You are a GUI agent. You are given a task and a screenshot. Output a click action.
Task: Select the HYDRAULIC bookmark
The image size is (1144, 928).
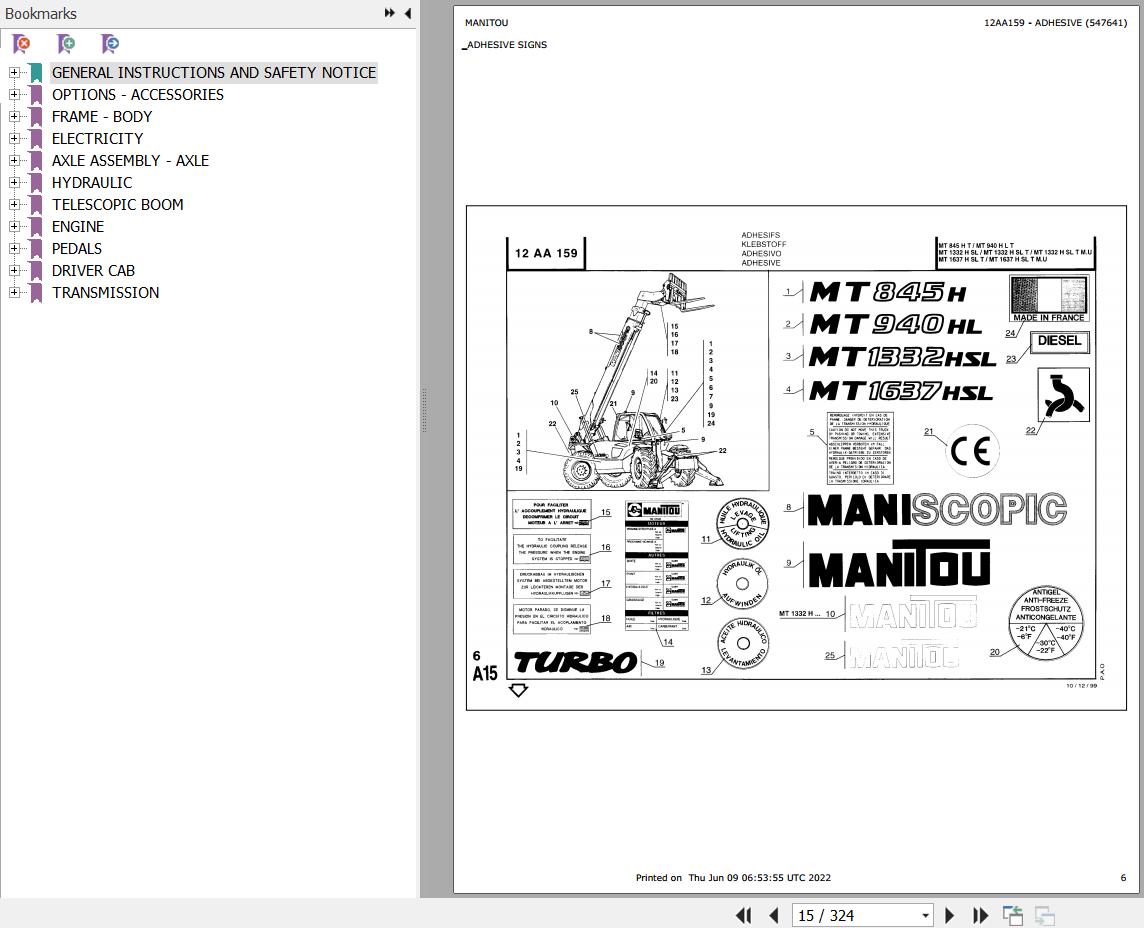click(x=92, y=182)
